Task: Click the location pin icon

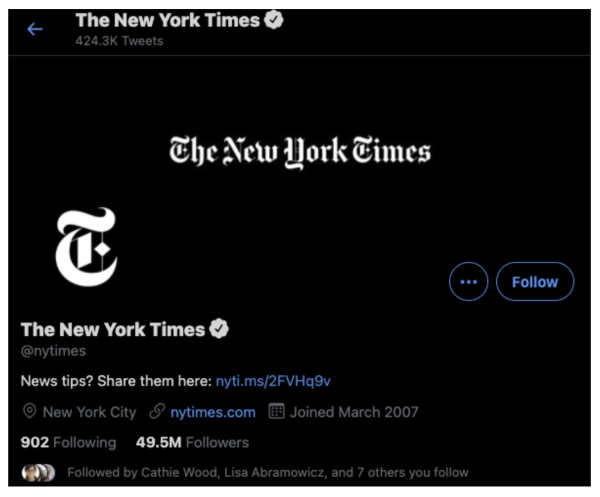Action: (29, 412)
